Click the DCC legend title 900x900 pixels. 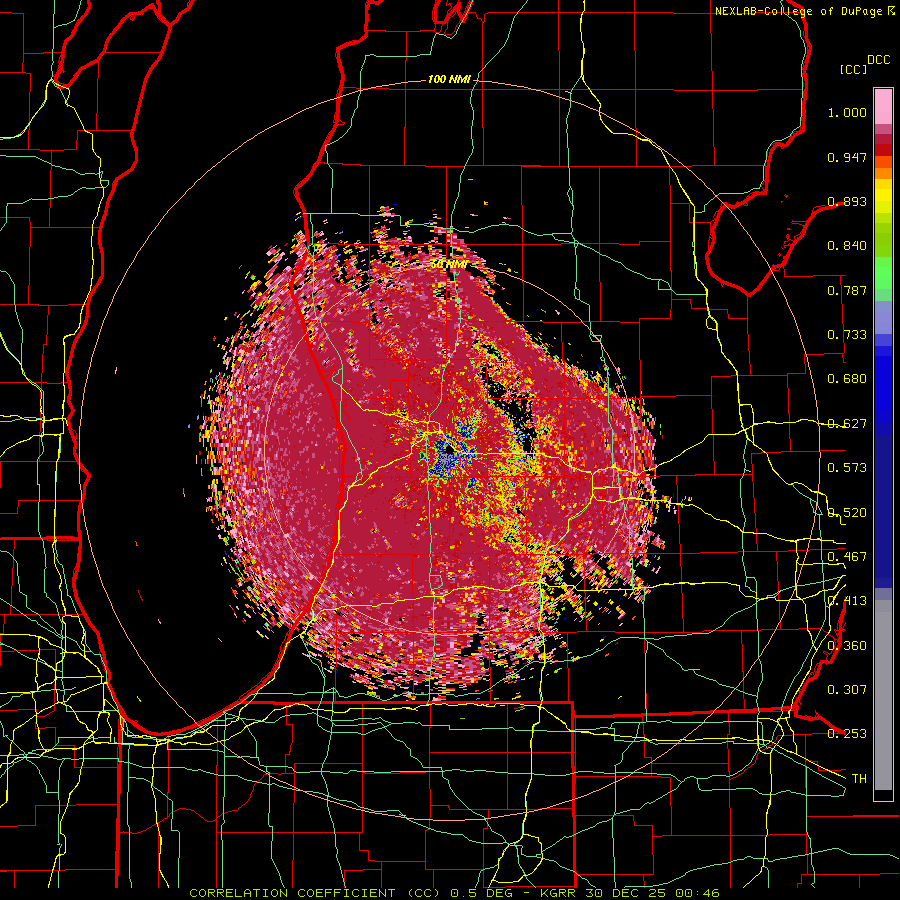coord(878,60)
